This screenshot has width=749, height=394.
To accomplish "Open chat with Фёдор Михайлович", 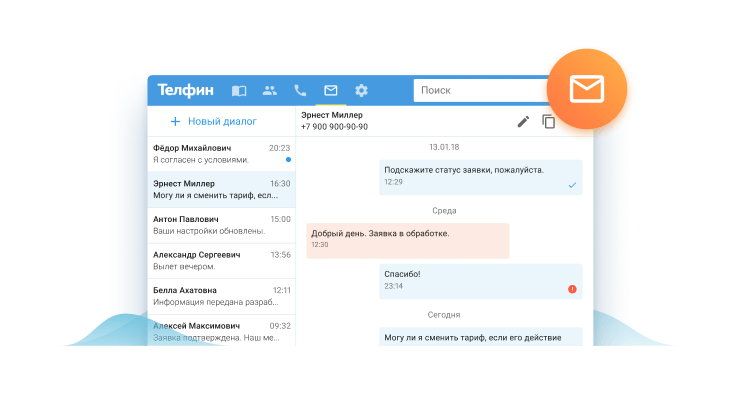I will pyautogui.click(x=222, y=154).
